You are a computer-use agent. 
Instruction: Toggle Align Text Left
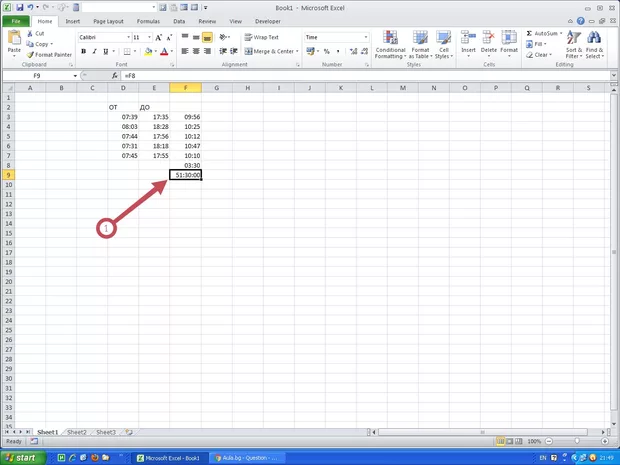(x=185, y=51)
